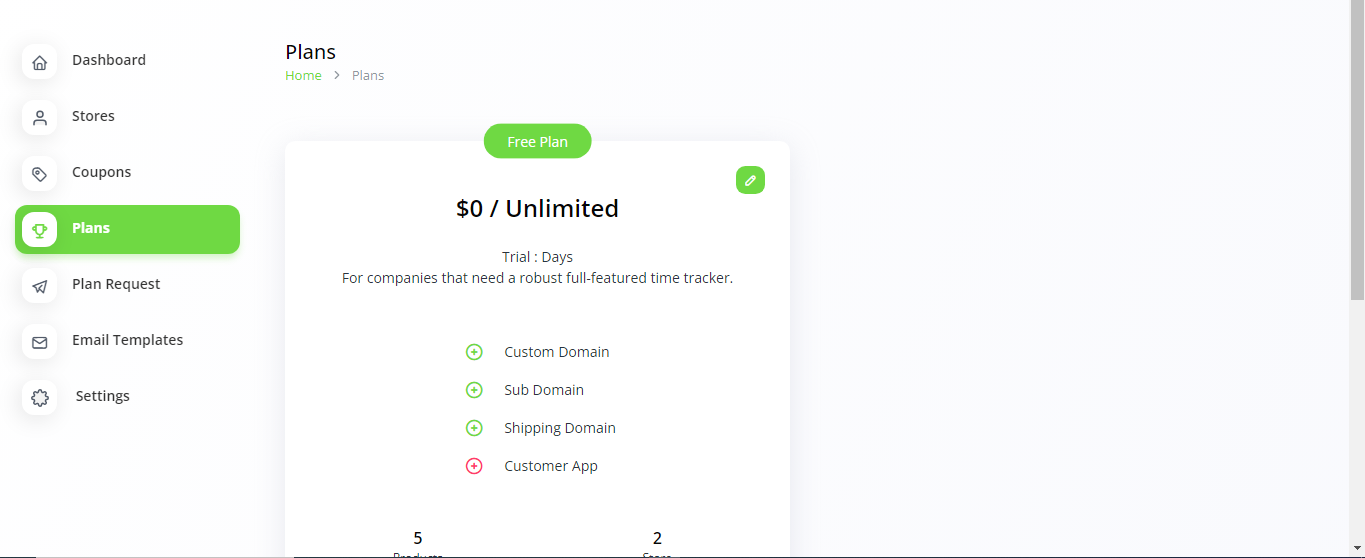The width and height of the screenshot is (1365, 558).
Task: Click the red plus beside Customer App
Action: pos(474,466)
